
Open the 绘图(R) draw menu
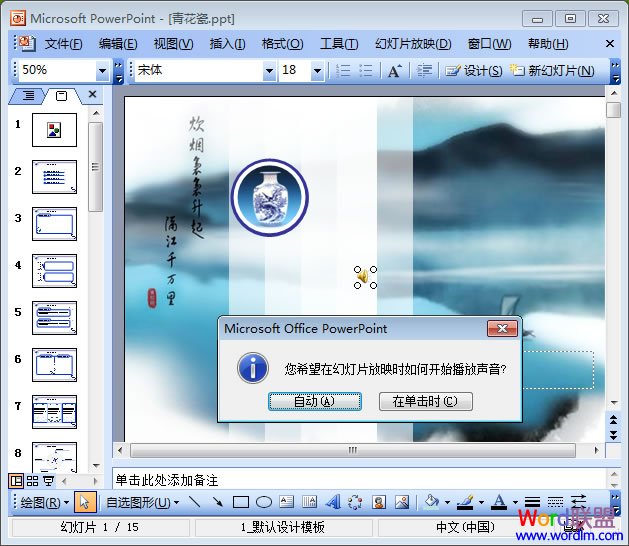coord(45,502)
